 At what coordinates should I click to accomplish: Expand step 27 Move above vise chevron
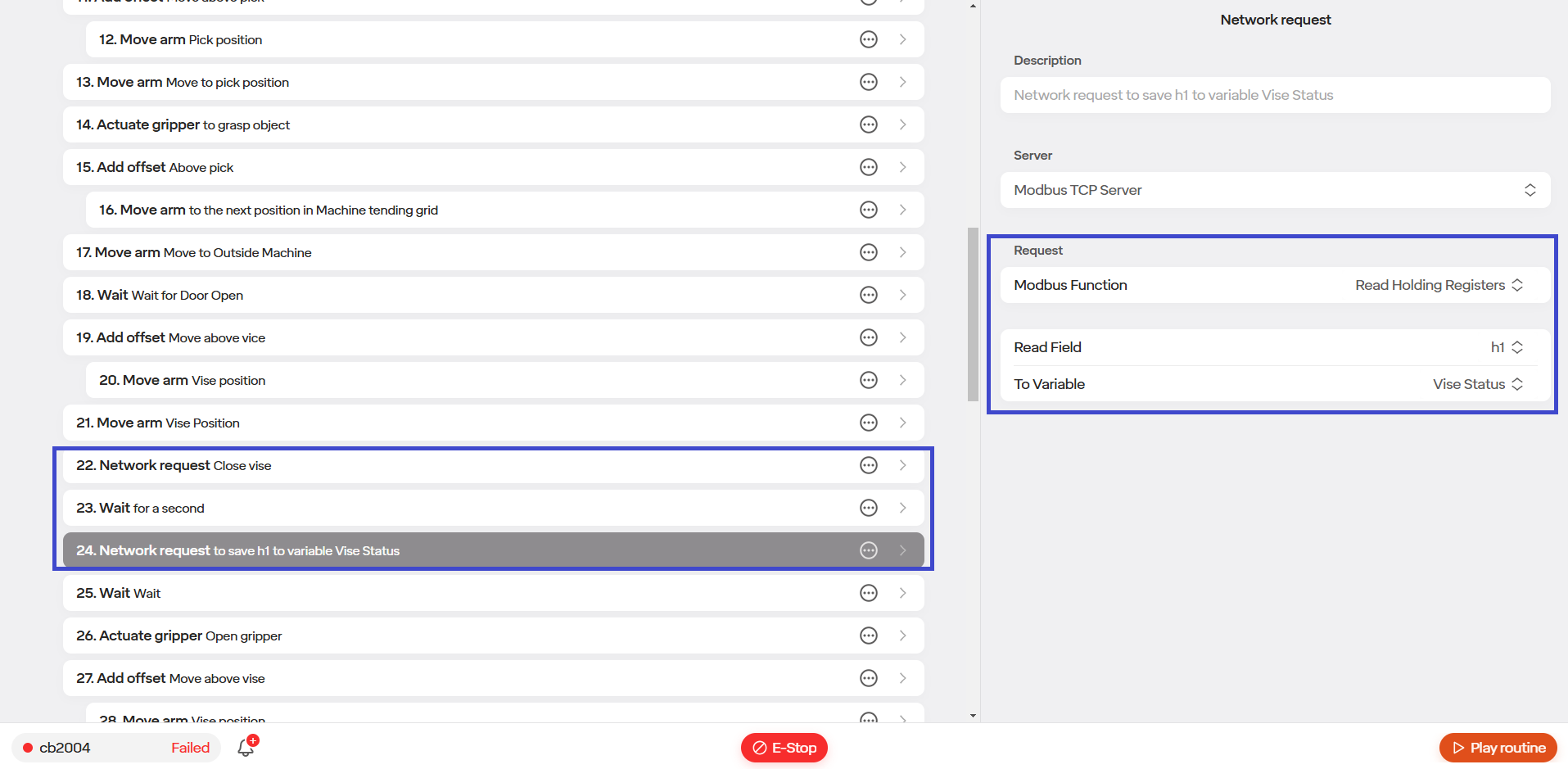click(902, 678)
